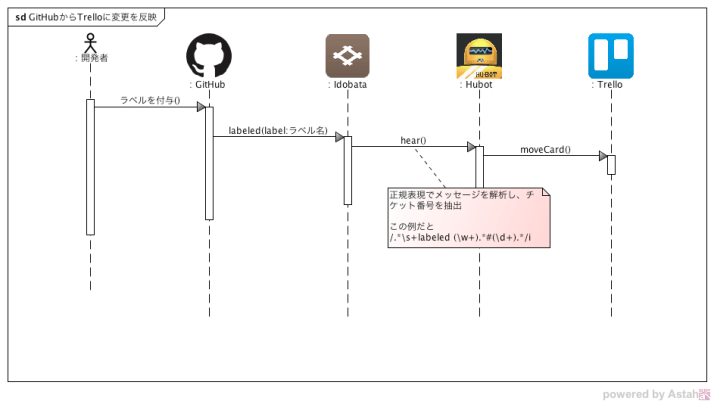Select the activation bar on Idobata lifeline
This screenshot has width=714, height=404.
348,170
